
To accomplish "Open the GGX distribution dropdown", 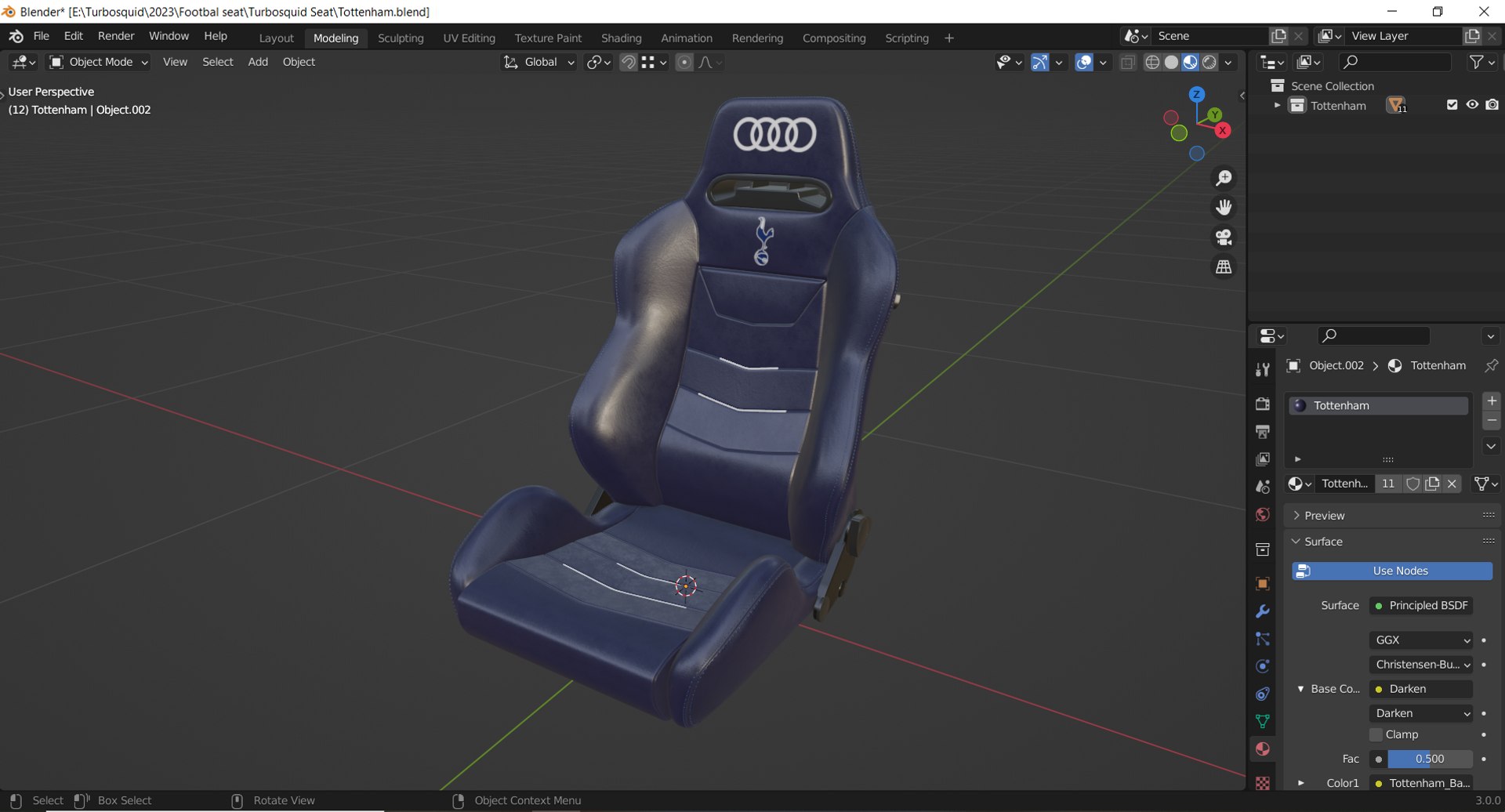I will [1421, 640].
